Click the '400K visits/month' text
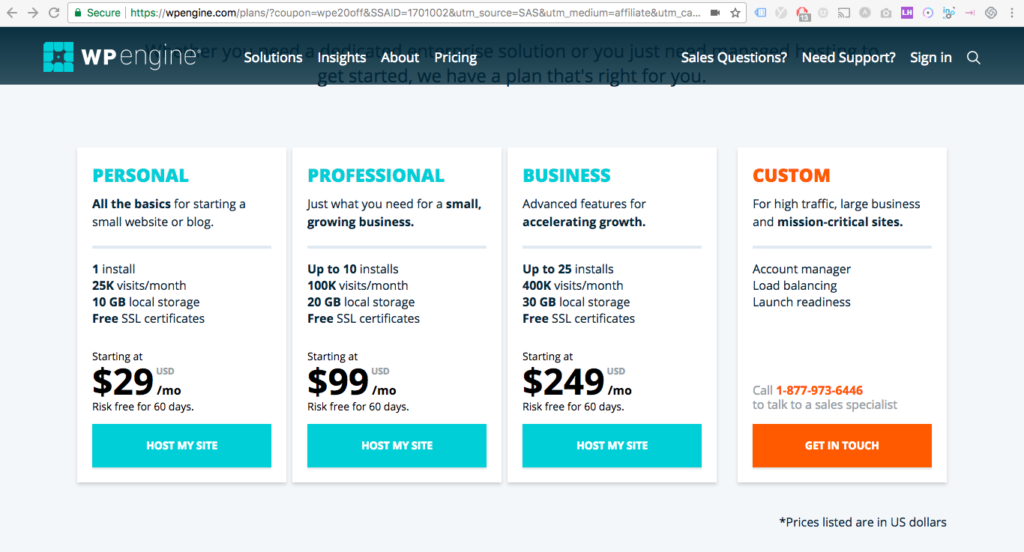The width and height of the screenshot is (1024, 552). coord(573,285)
